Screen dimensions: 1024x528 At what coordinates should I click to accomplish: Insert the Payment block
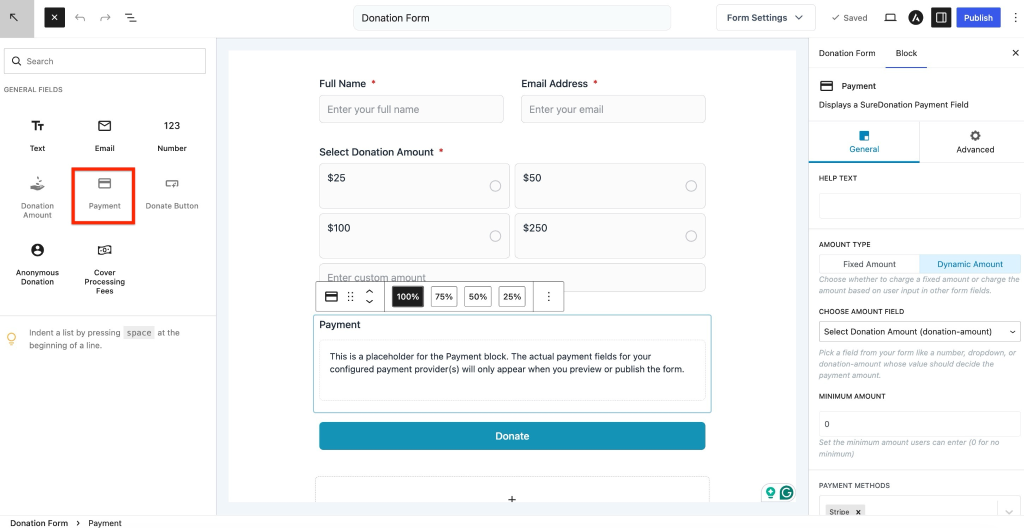(104, 194)
